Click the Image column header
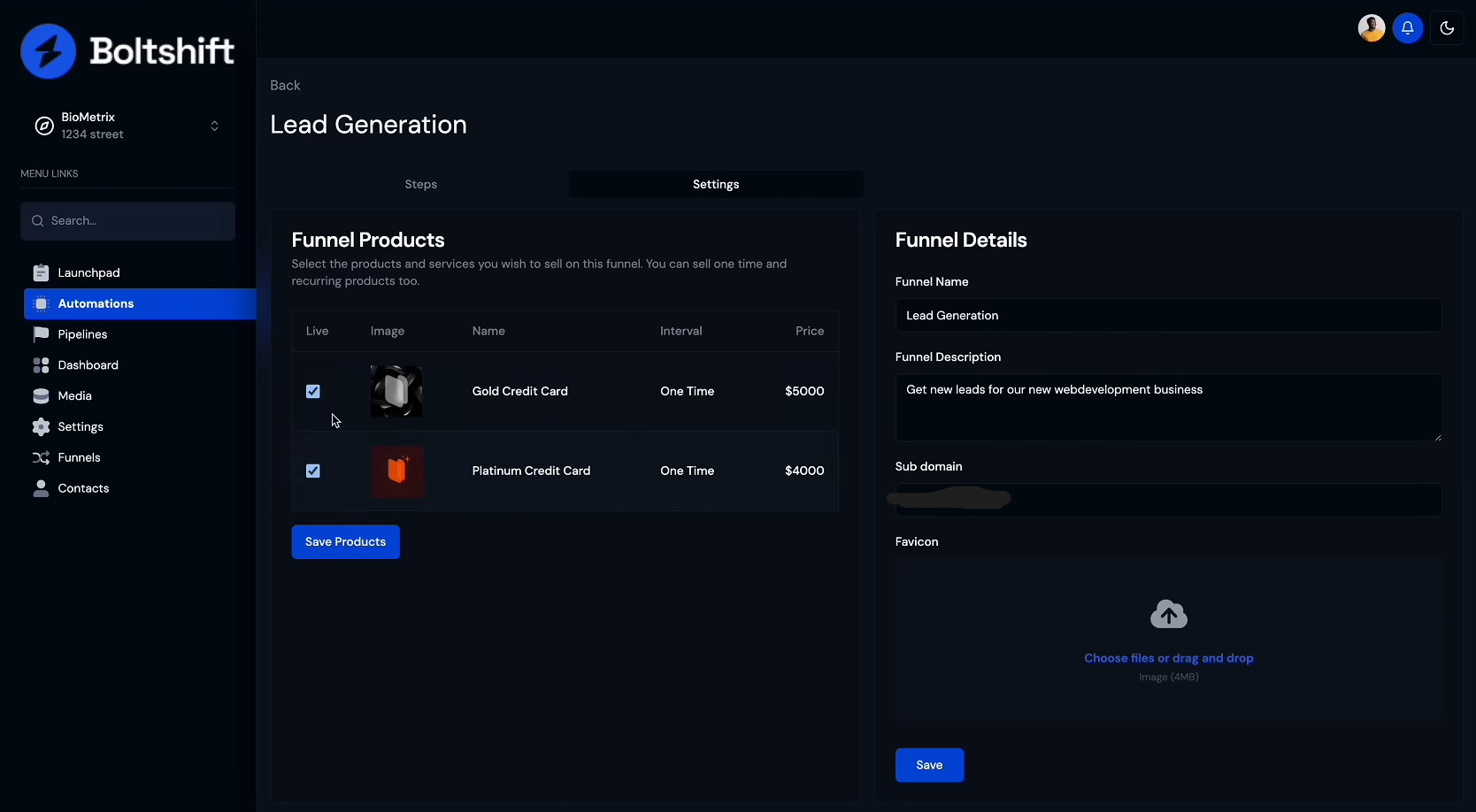 387,331
